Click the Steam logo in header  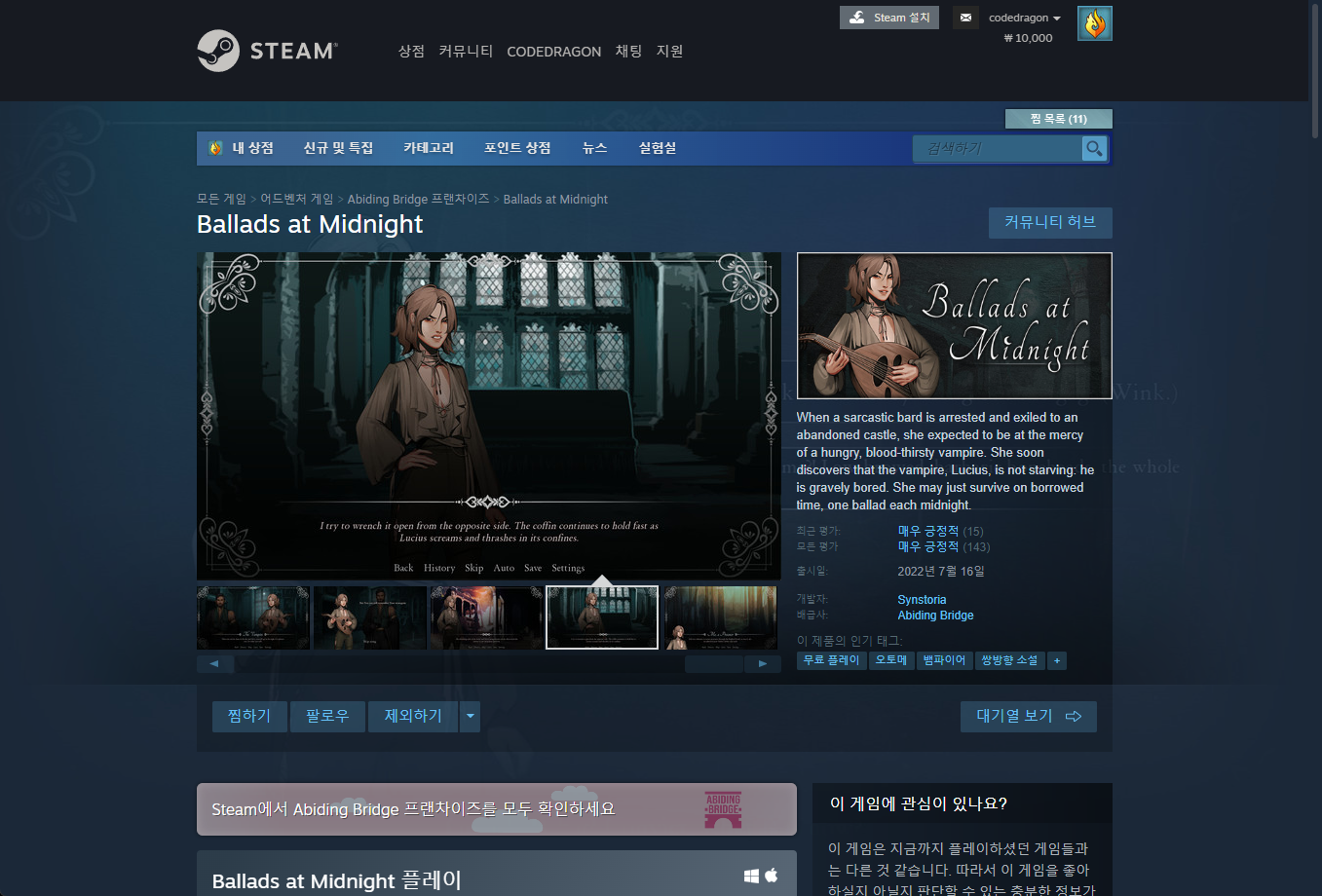pyautogui.click(x=267, y=51)
